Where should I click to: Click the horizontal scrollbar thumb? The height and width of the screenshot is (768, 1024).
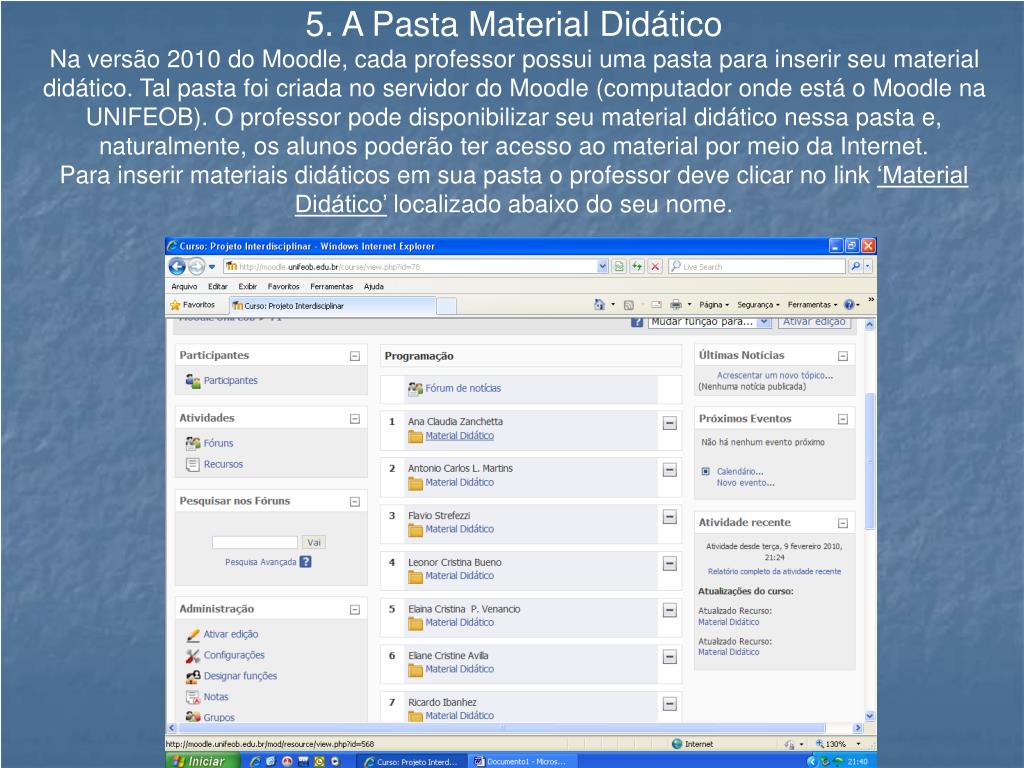coord(502,728)
